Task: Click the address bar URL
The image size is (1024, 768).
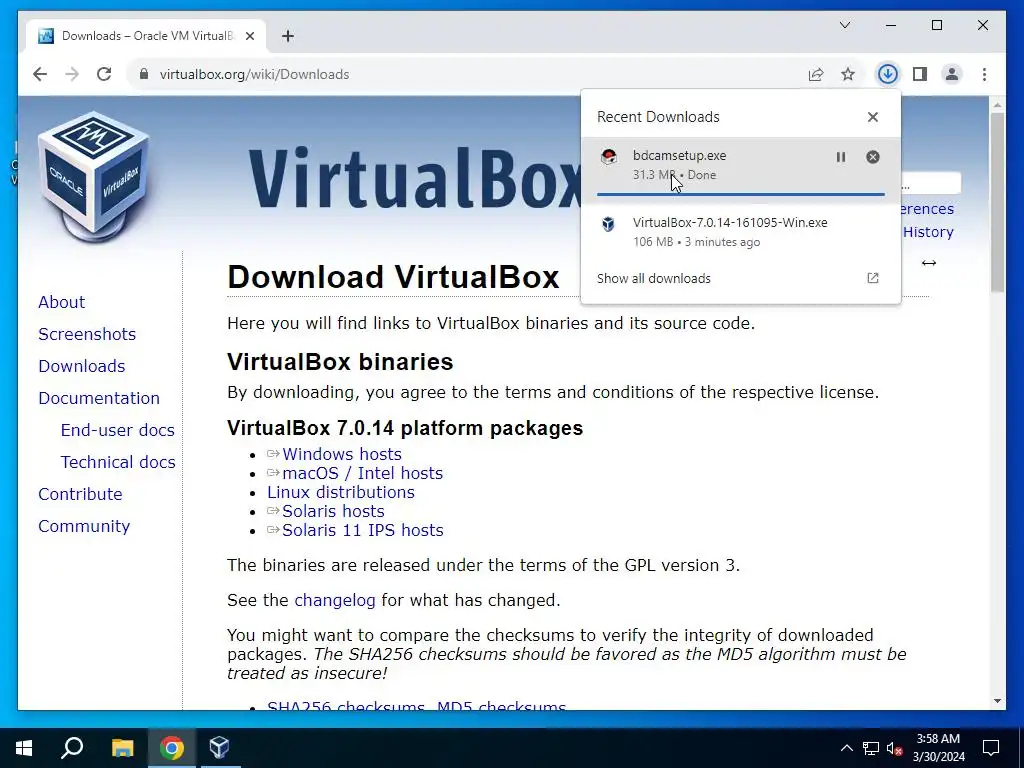Action: pos(254,74)
